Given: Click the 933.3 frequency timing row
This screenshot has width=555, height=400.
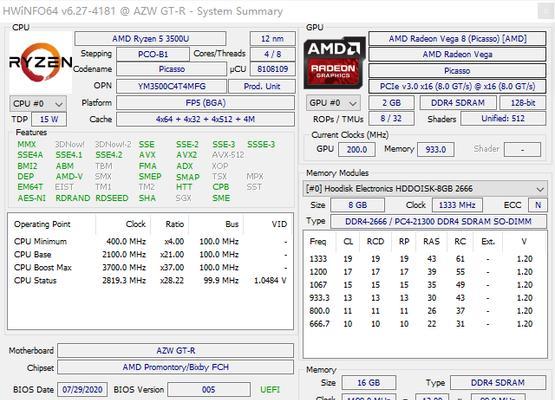Looking at the screenshot, I should click(x=425, y=298).
